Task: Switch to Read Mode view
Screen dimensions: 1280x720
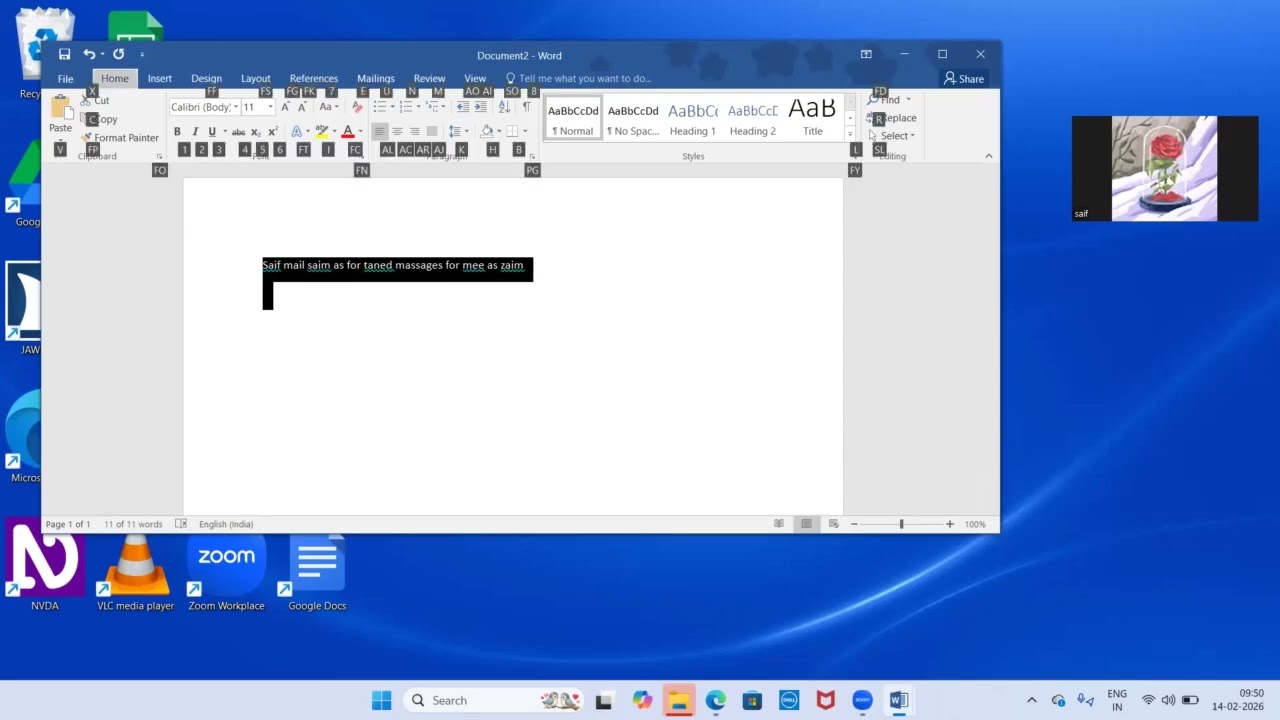Action: [x=779, y=524]
